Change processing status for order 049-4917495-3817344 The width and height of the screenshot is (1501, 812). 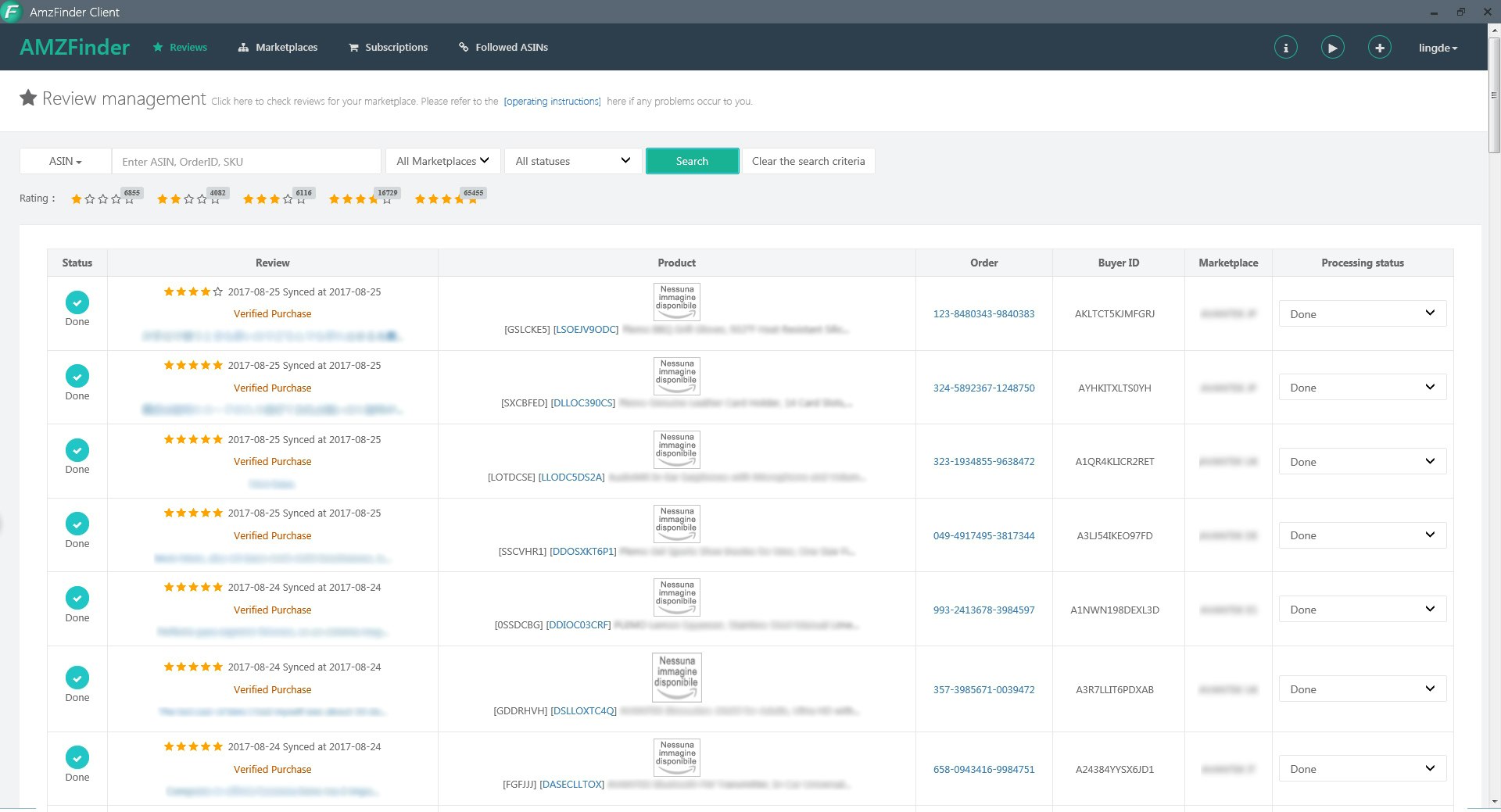click(1363, 535)
